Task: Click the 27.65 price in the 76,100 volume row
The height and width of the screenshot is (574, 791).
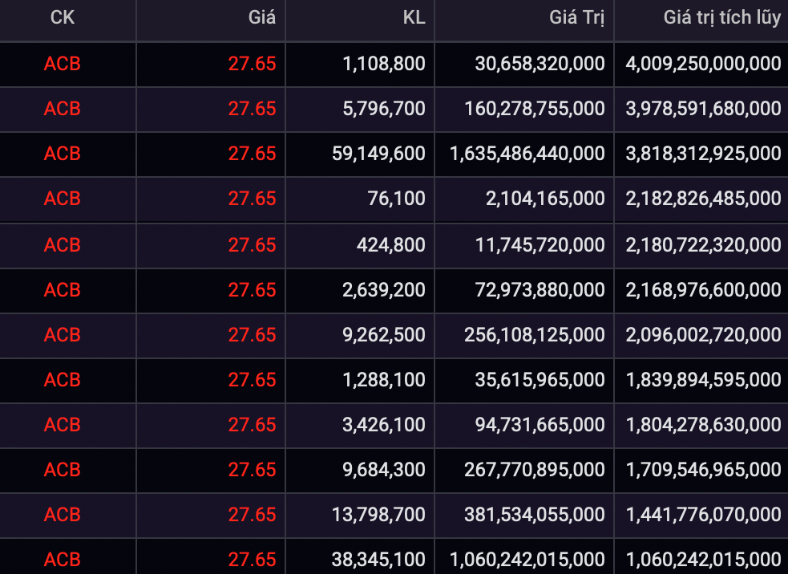Action: (x=251, y=199)
